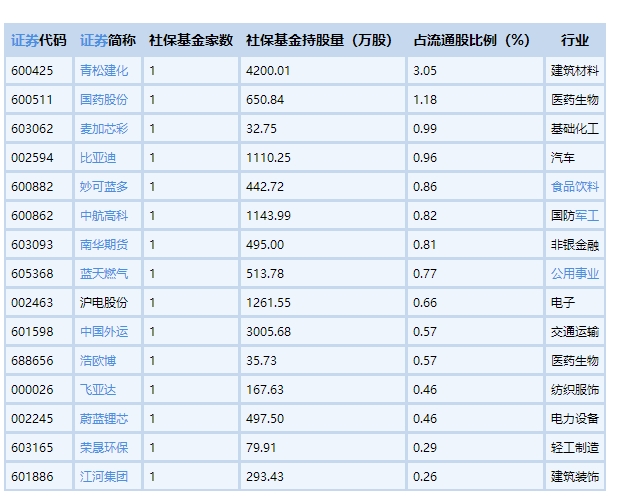Select the 非银金融 industry cell

point(575,245)
